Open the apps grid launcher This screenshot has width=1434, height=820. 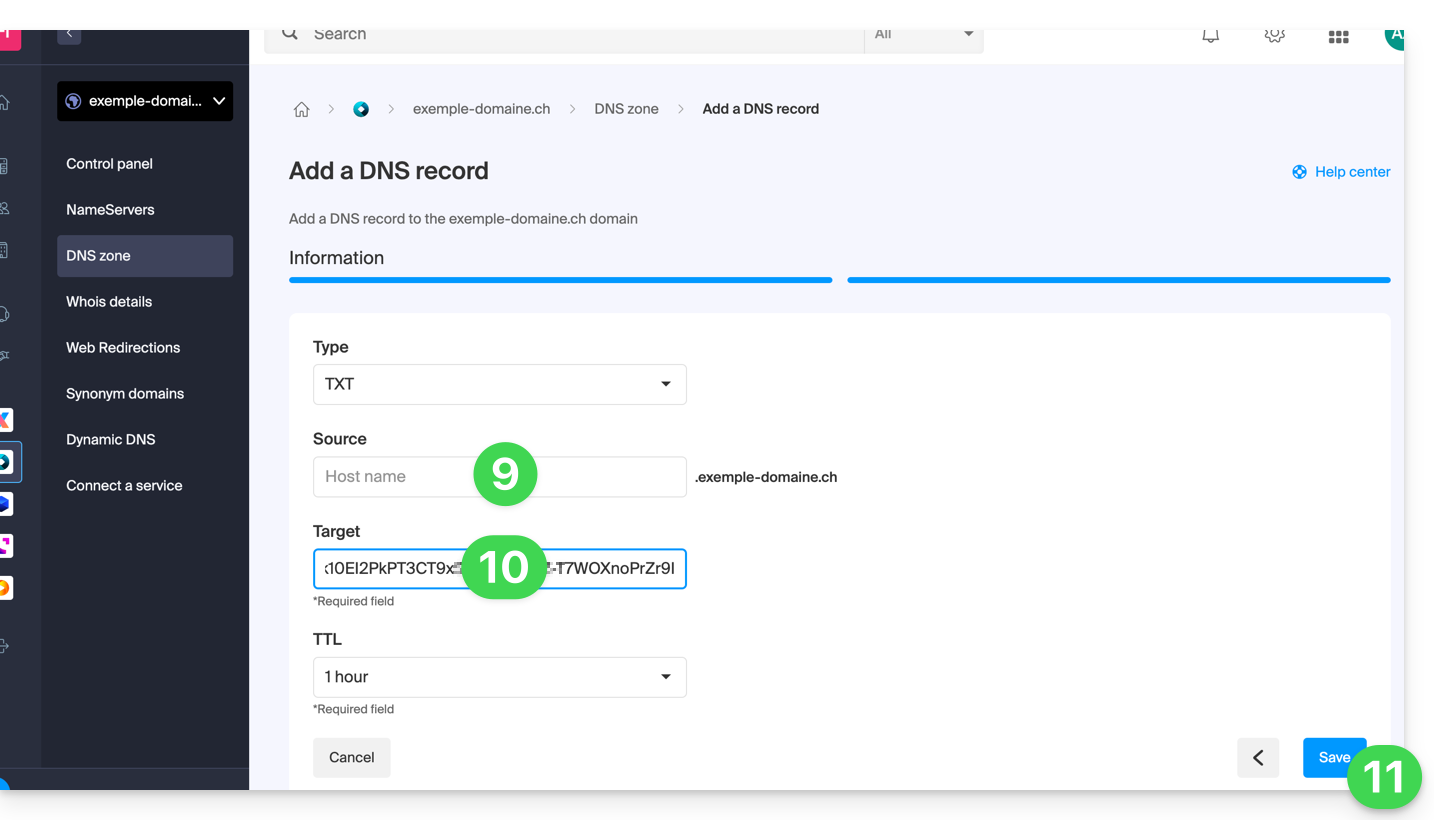pyautogui.click(x=1338, y=37)
